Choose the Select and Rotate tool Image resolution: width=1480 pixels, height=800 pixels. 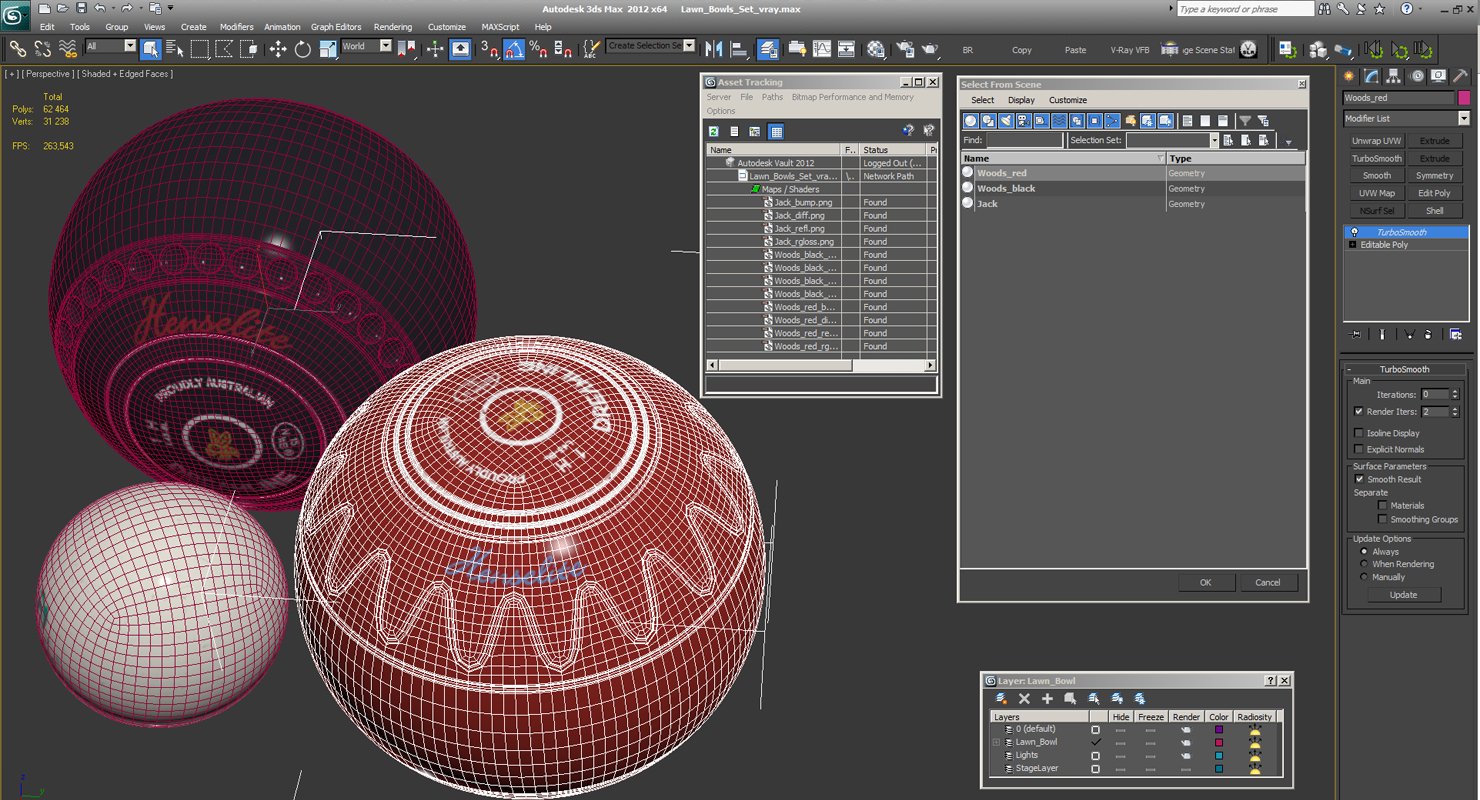coord(303,48)
